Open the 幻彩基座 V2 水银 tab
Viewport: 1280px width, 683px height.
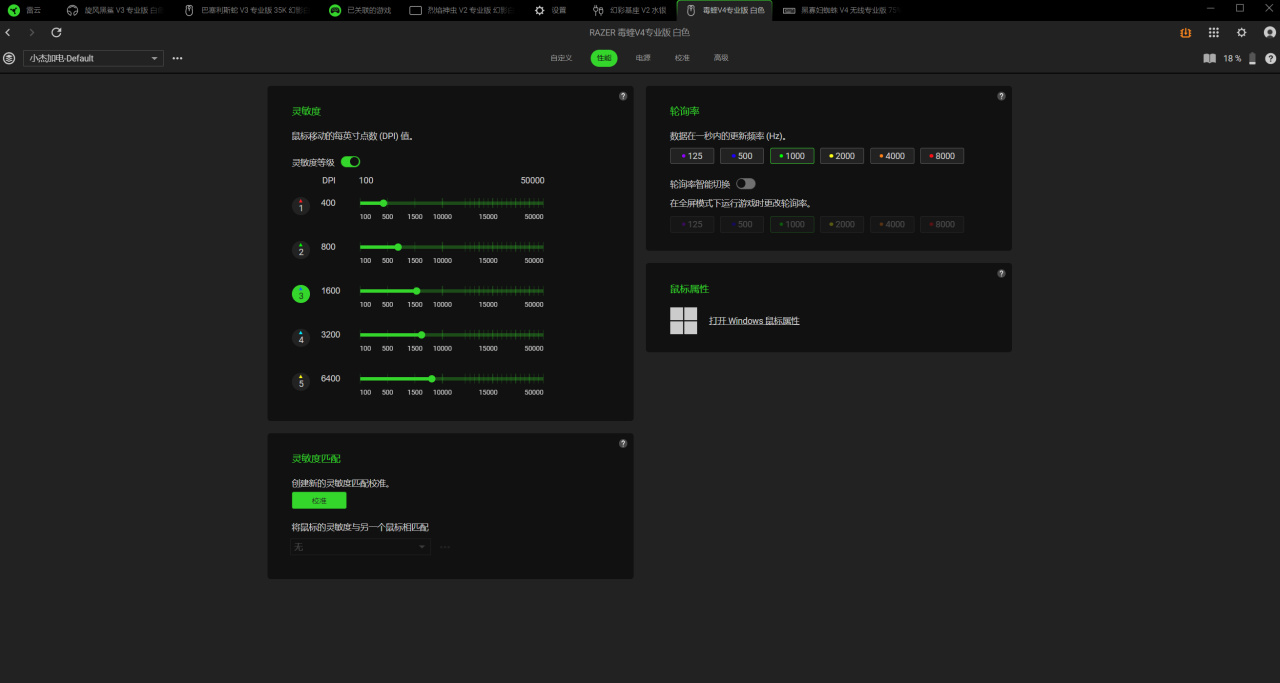[628, 10]
